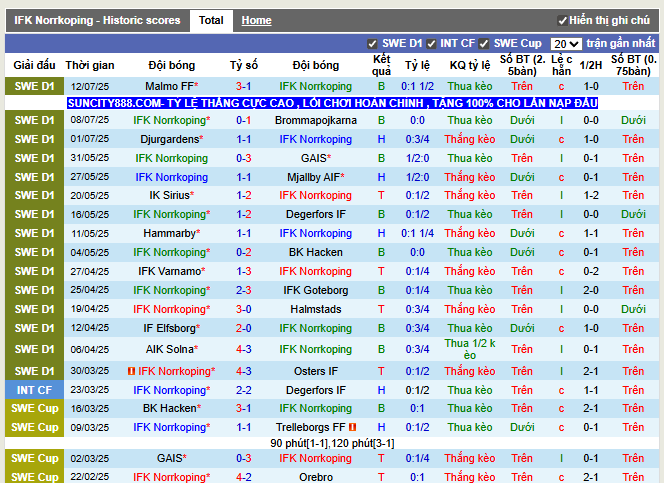Viewport: 664px width, 483px height.
Task: Click the KQ tỷ lệ column header
Action: click(470, 65)
